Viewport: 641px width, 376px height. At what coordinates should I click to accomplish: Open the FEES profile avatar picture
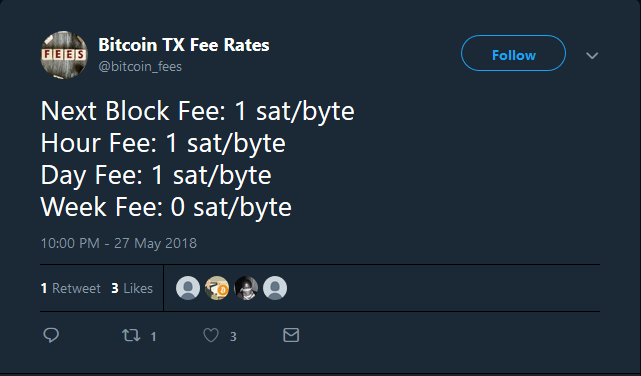tap(64, 55)
